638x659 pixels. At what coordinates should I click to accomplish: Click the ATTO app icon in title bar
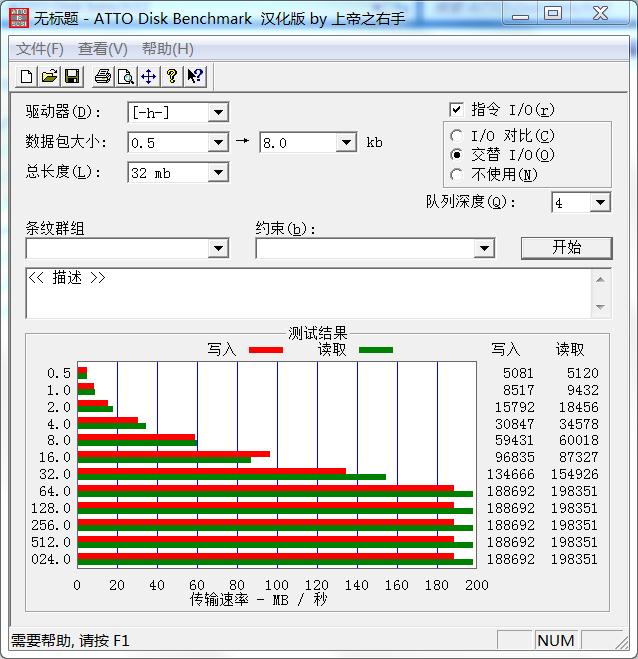pos(18,18)
